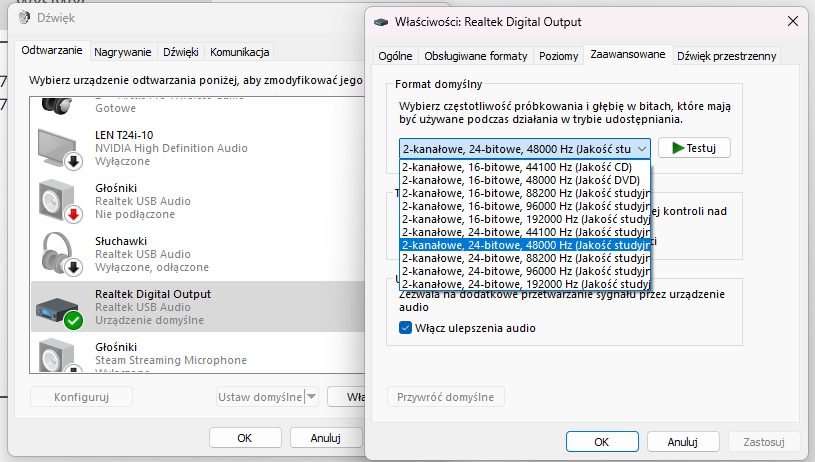Choose 16-bitowe, 88200 Hz studio format
Image resolution: width=815 pixels, height=462 pixels.
click(x=525, y=193)
